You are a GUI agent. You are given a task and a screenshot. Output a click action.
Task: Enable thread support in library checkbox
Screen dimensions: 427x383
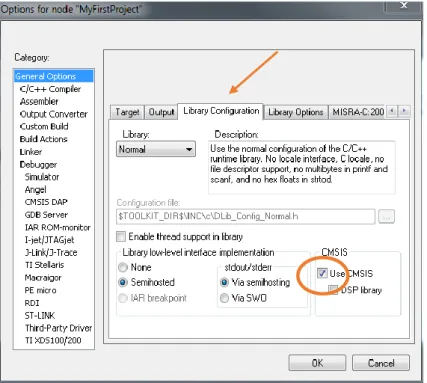pos(121,237)
